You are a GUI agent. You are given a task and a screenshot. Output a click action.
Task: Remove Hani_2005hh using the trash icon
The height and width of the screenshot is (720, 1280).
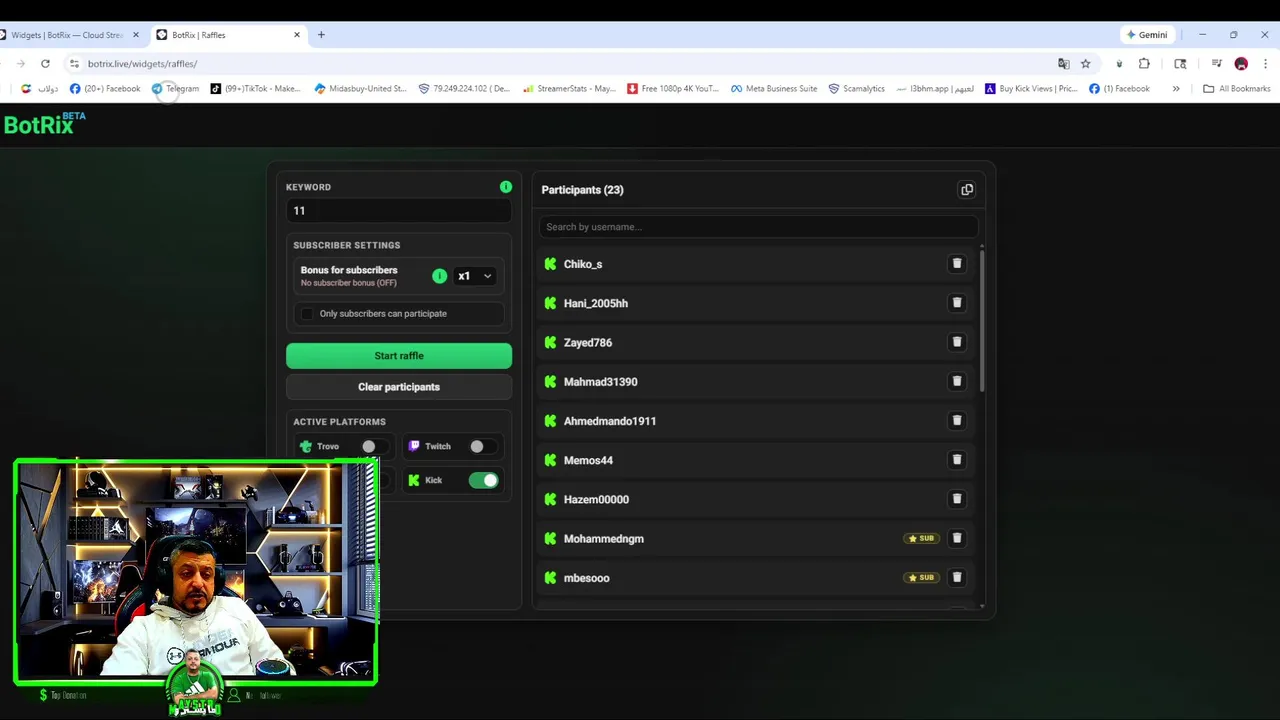coord(957,303)
